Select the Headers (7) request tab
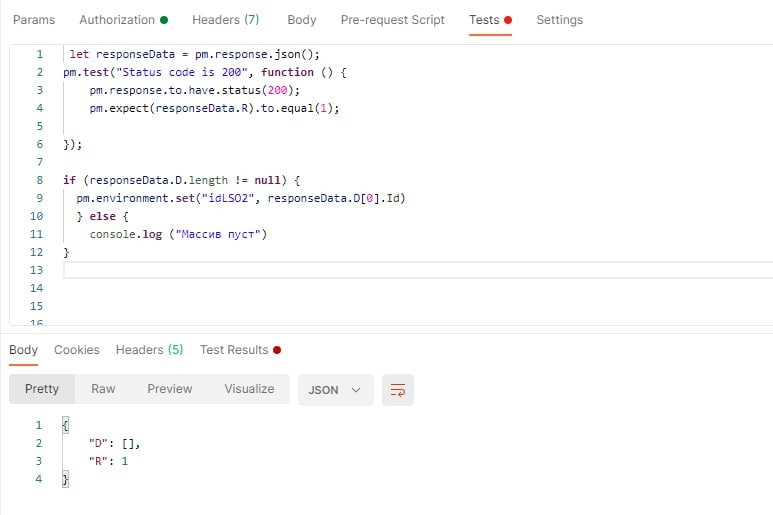This screenshot has height=515, width=773. tap(225, 20)
